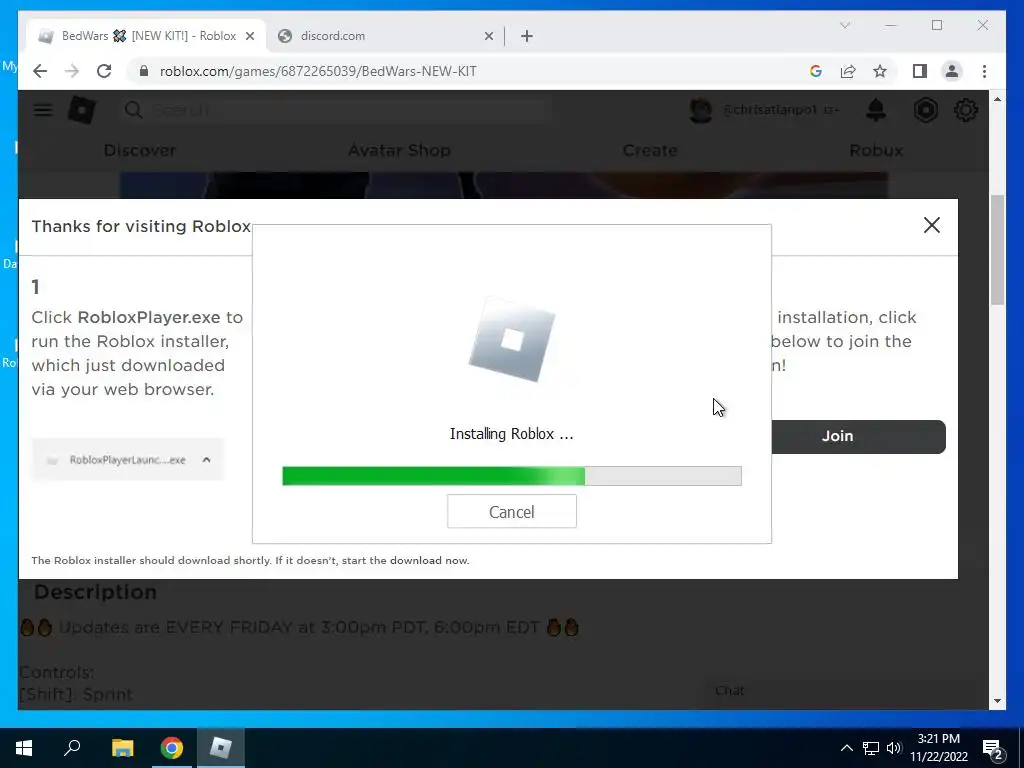Click the Roblox search field
Image resolution: width=1024 pixels, height=768 pixels.
click(336, 110)
